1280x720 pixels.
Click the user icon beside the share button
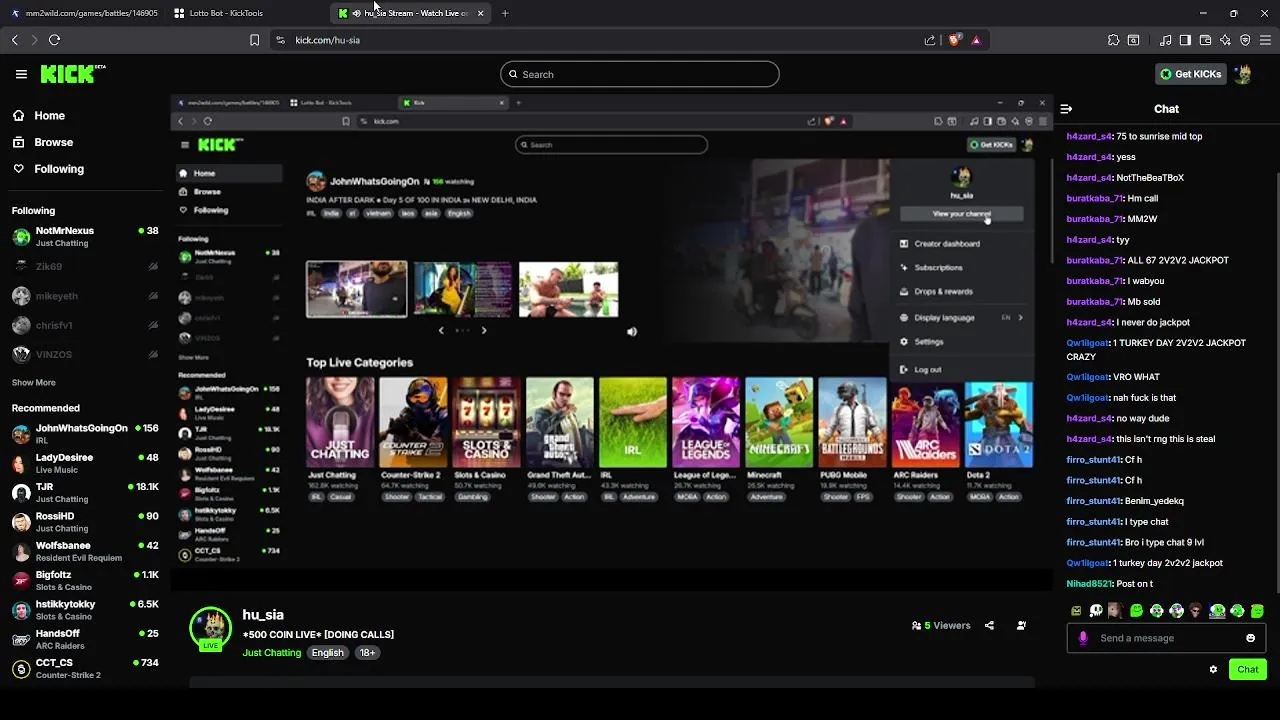coord(1021,625)
